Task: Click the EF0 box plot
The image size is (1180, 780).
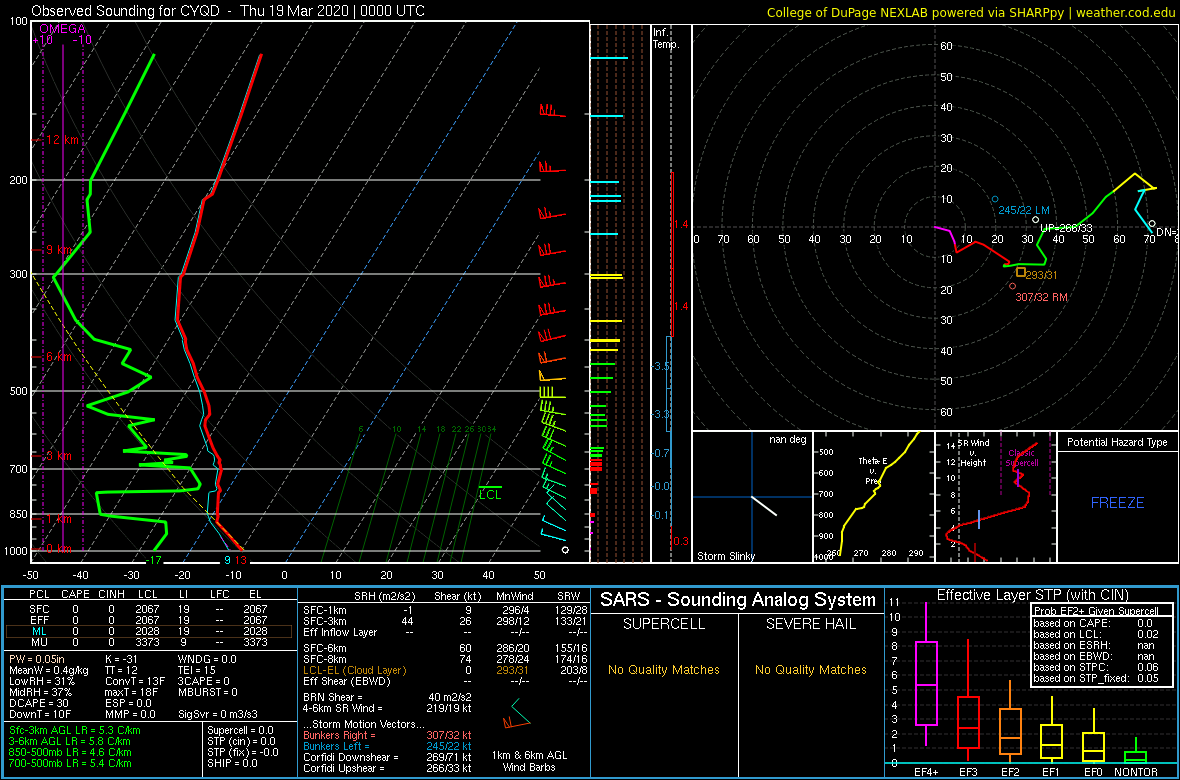Action: click(1093, 745)
